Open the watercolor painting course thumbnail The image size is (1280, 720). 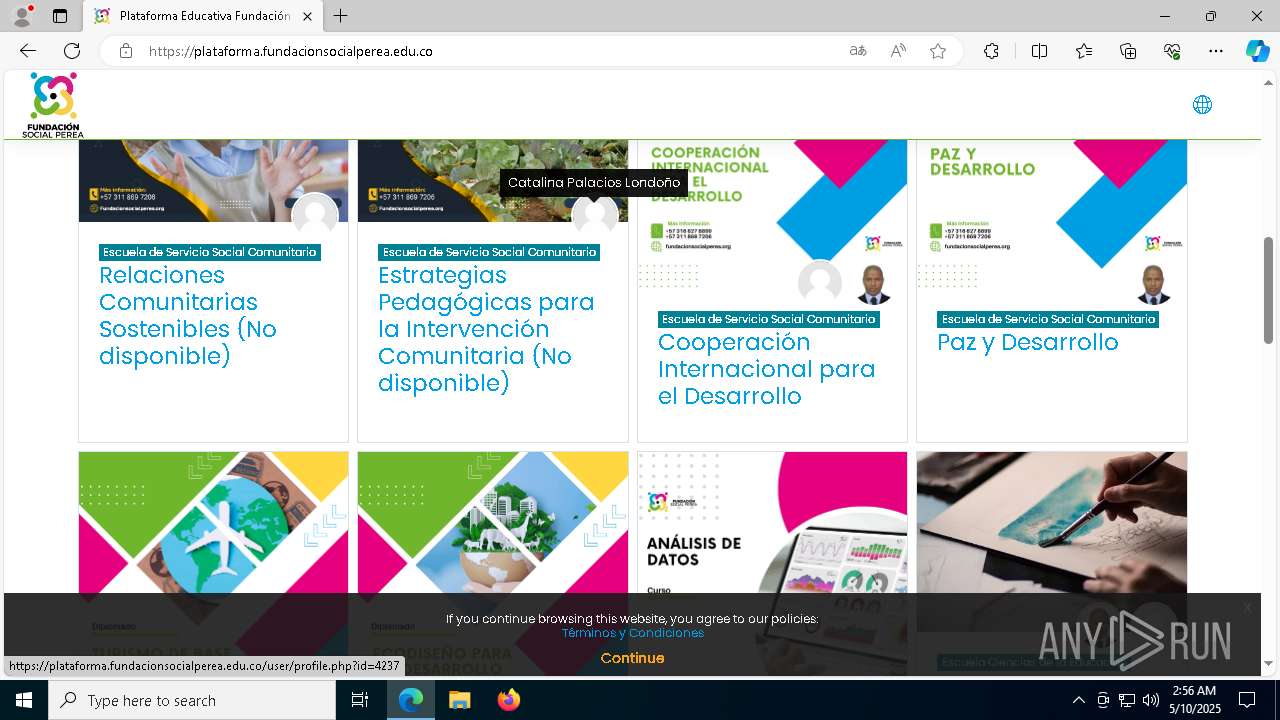click(1052, 522)
